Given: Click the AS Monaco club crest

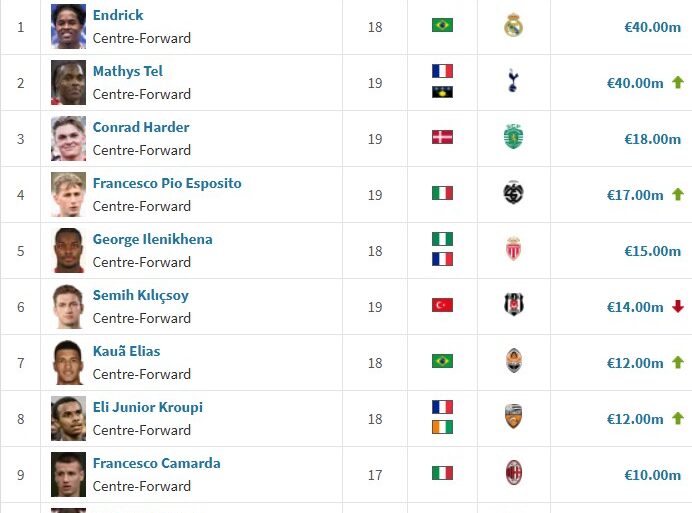Looking at the screenshot, I should tap(514, 249).
